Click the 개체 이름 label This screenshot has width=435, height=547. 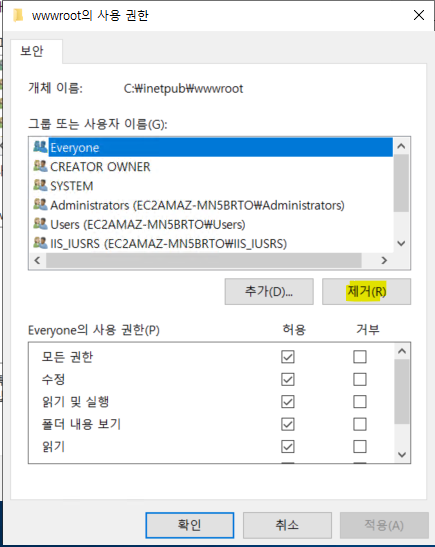point(55,88)
